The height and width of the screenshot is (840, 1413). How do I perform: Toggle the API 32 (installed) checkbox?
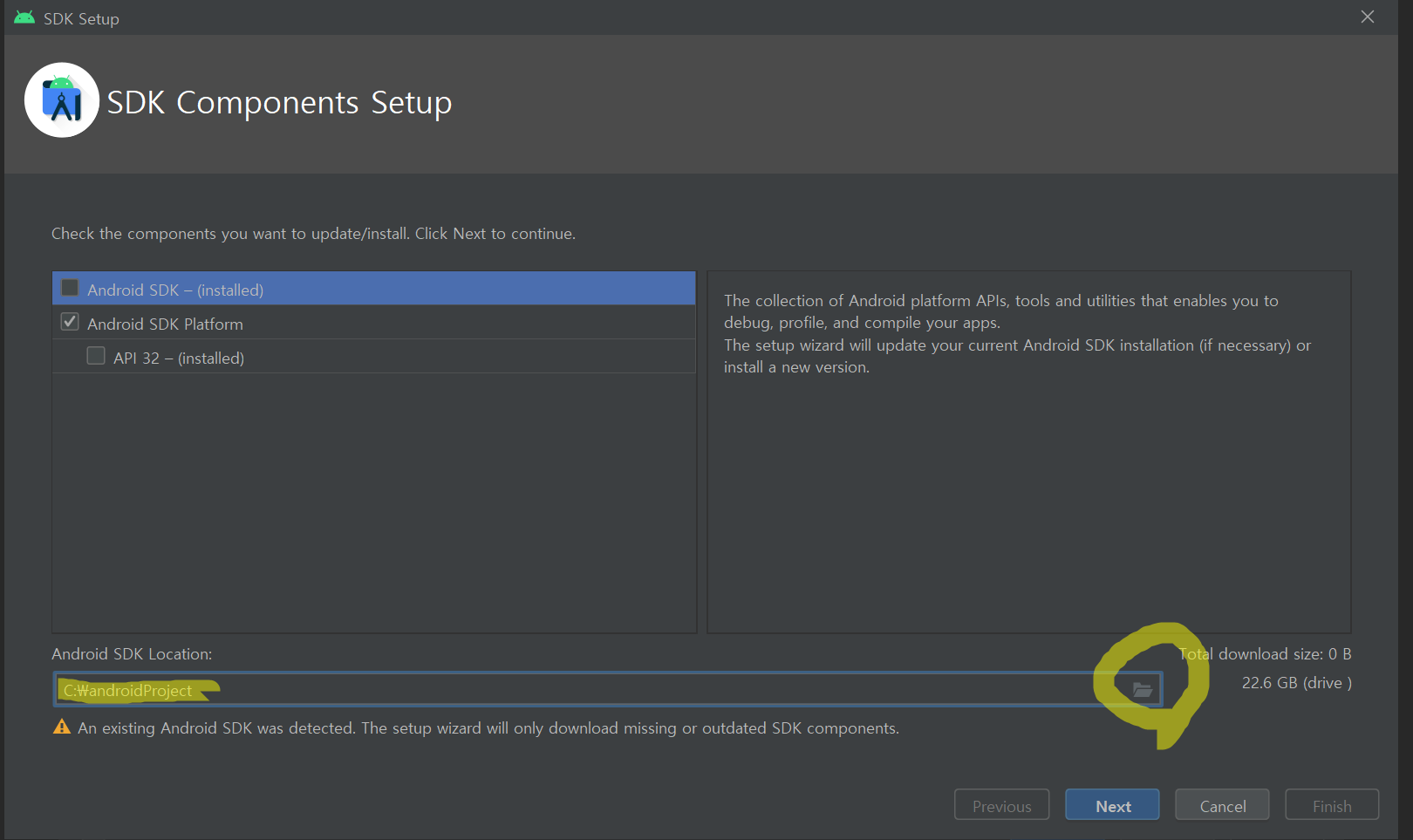(96, 356)
